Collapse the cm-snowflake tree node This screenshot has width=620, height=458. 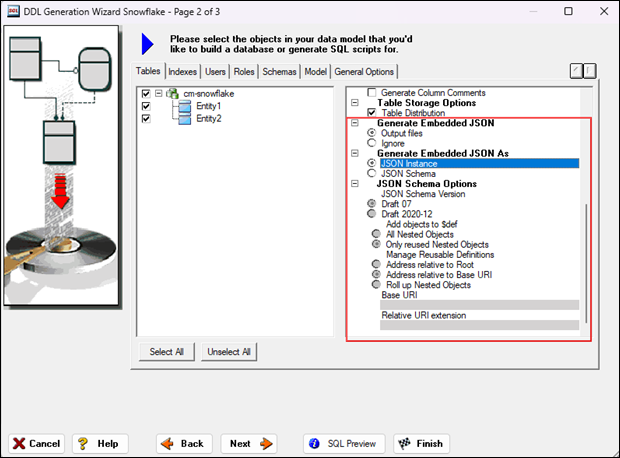pyautogui.click(x=159, y=94)
